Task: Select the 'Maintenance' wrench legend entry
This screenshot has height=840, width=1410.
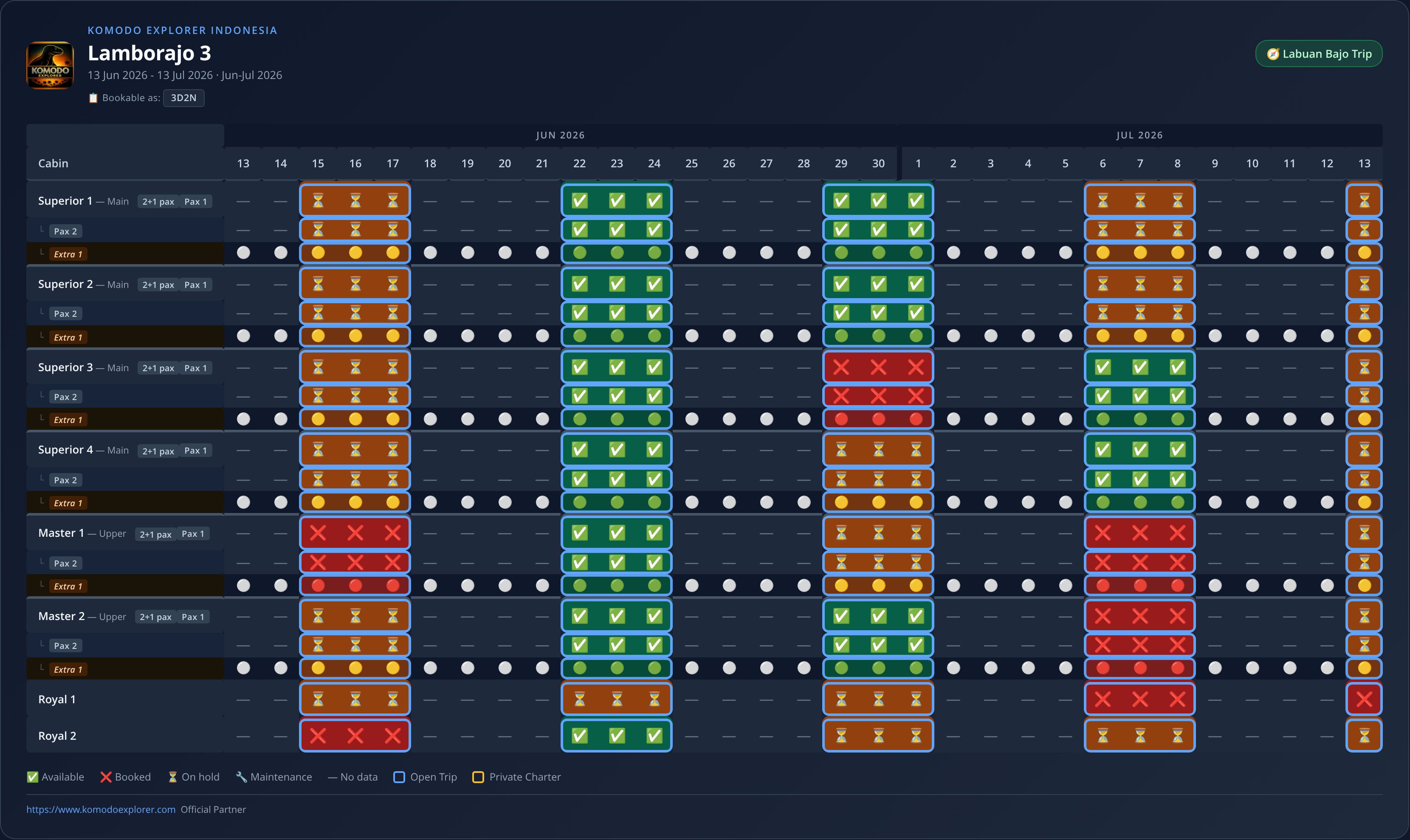Action: [274, 777]
